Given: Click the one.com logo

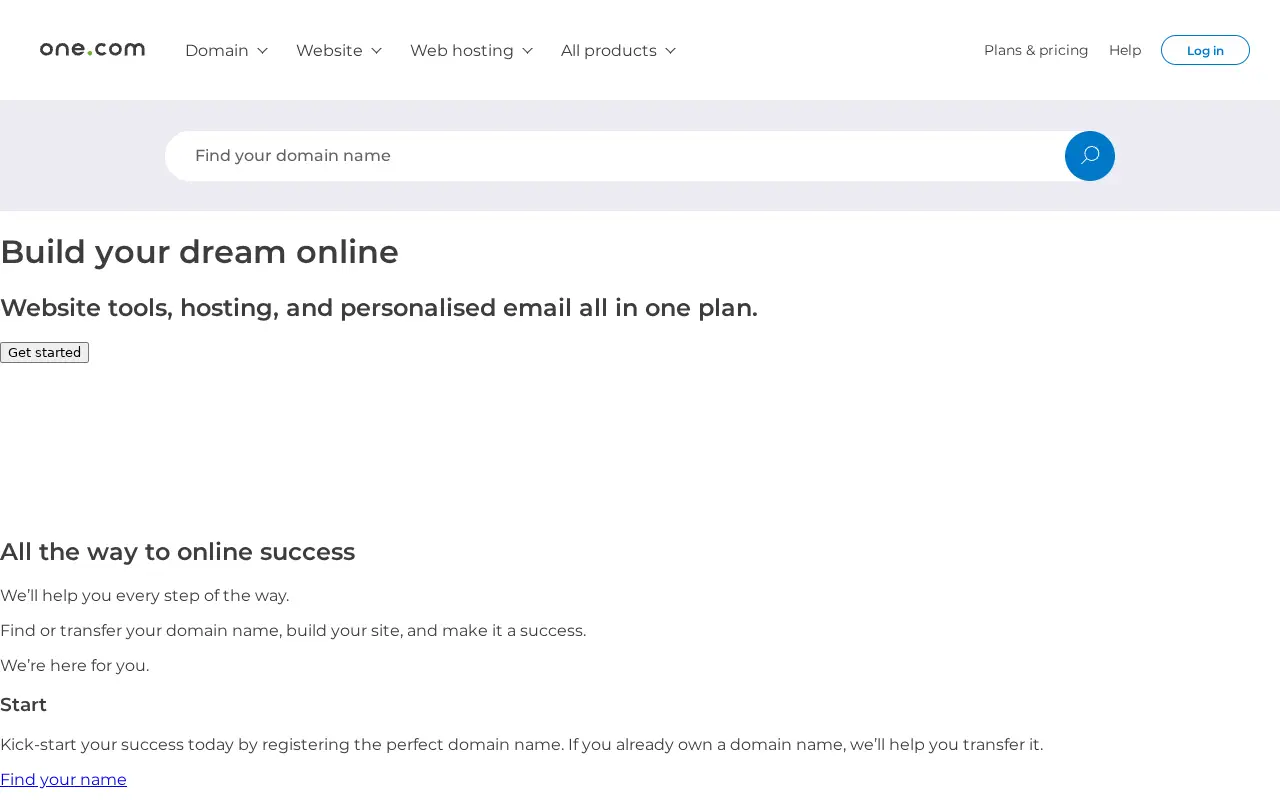Looking at the screenshot, I should coord(92,49).
